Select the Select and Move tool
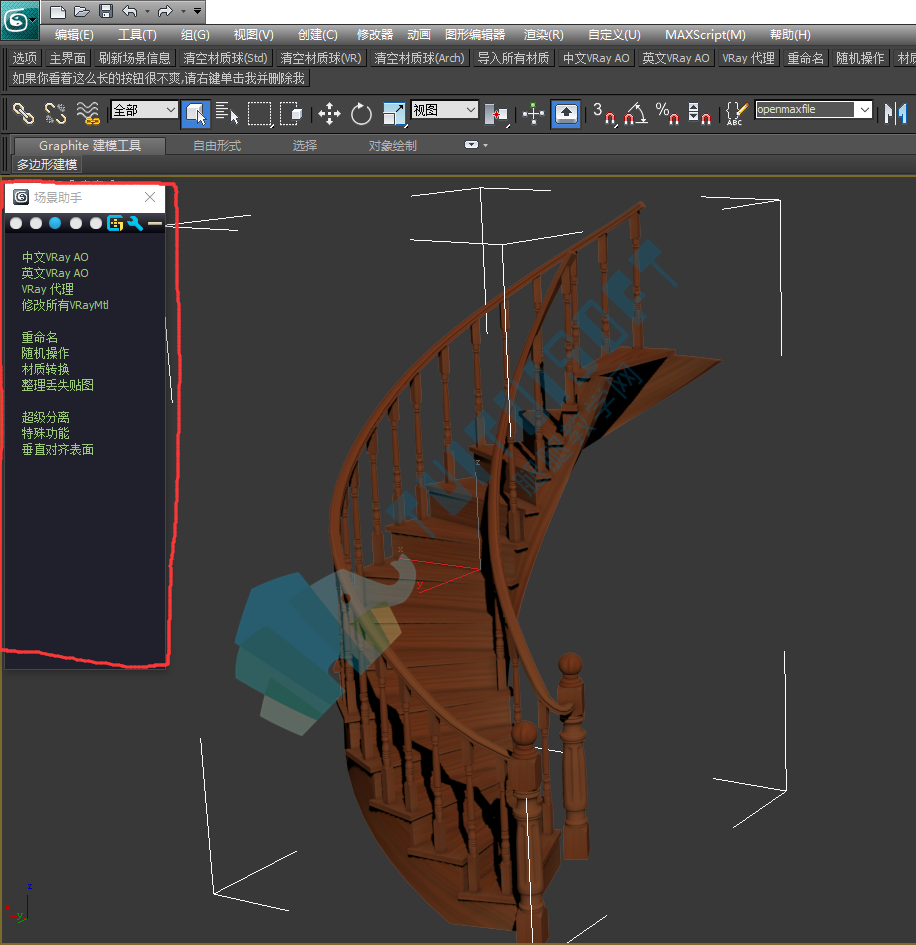Image resolution: width=916 pixels, height=945 pixels. pyautogui.click(x=329, y=113)
